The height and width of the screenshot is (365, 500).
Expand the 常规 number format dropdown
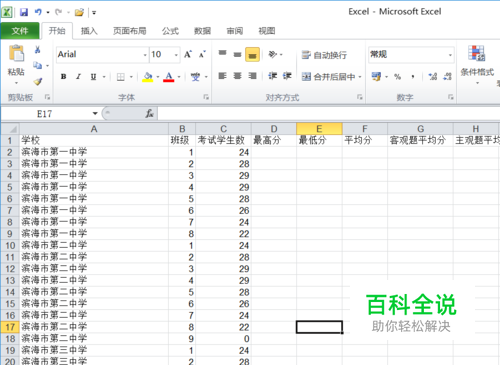(450, 55)
